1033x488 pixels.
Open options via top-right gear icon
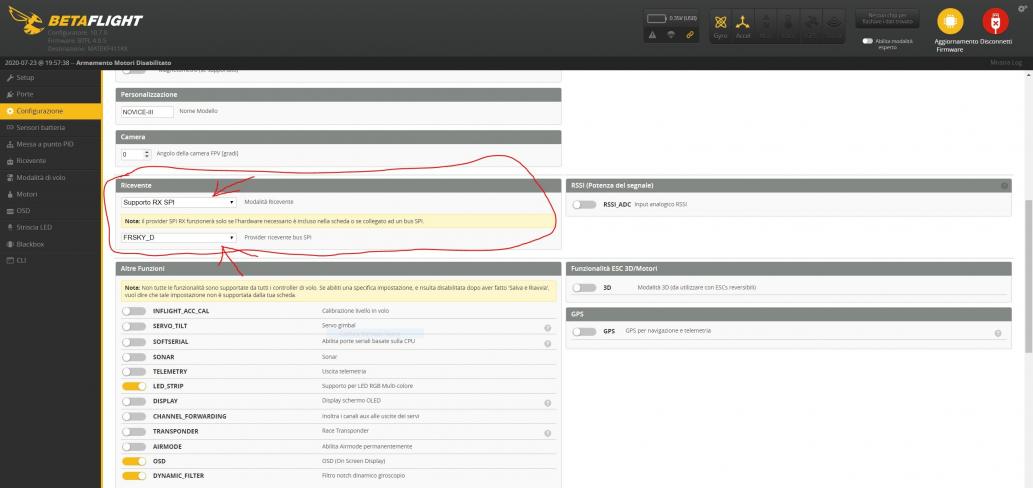pos(1022,7)
